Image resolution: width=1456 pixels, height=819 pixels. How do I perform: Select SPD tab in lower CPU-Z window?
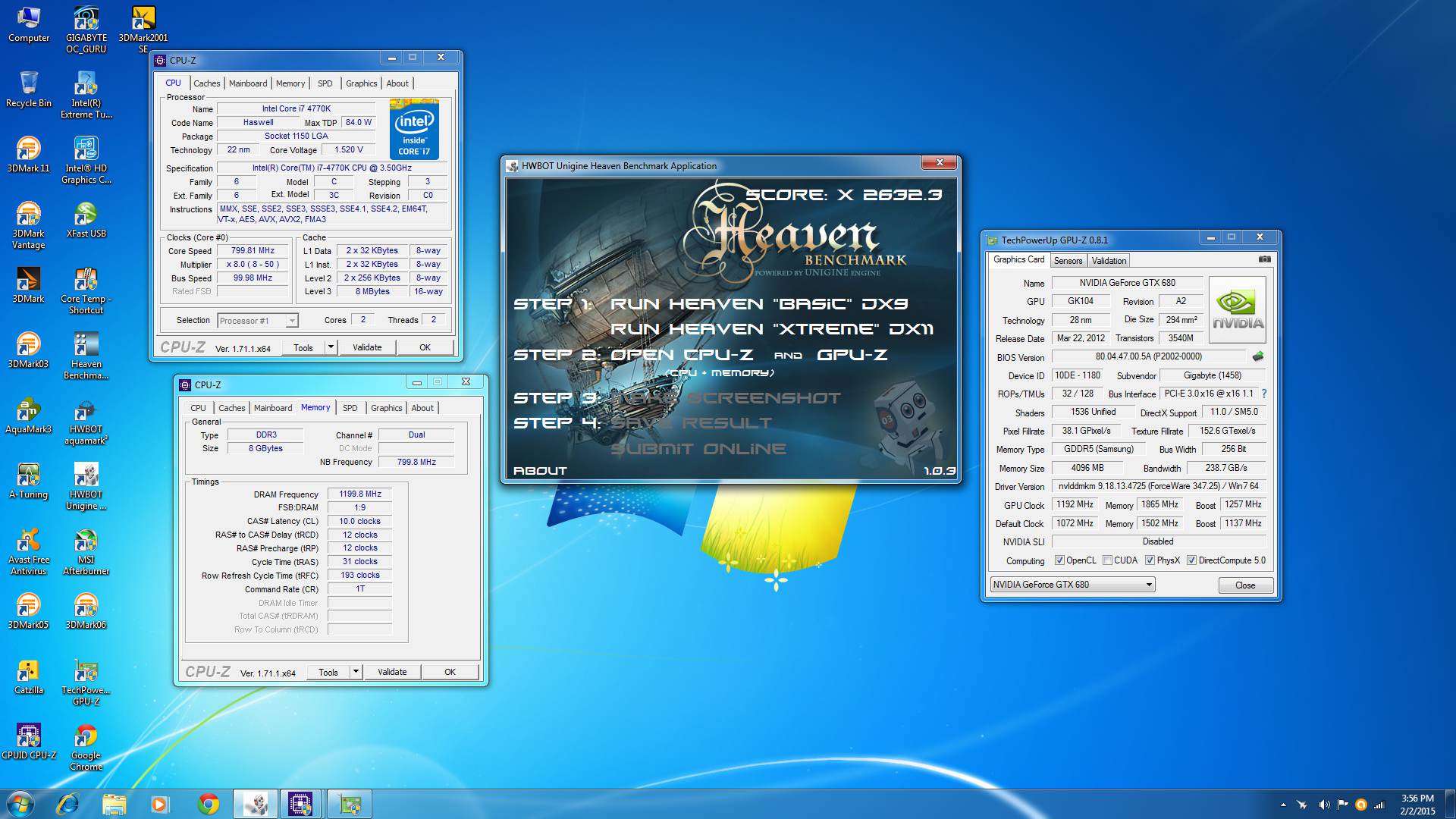point(350,408)
